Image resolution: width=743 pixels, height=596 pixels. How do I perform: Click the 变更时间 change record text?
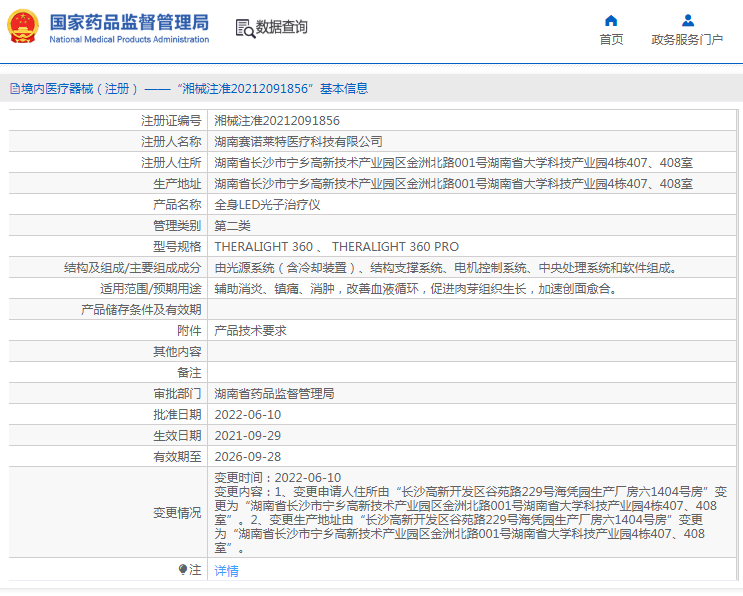coord(277,478)
